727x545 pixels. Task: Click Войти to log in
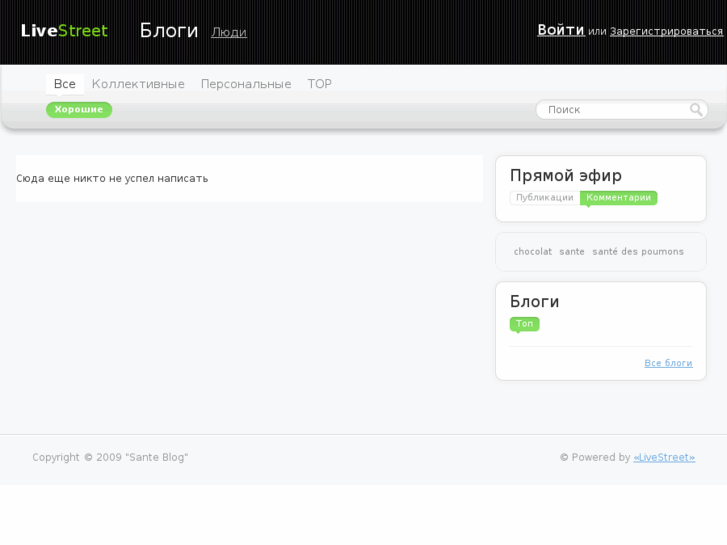coord(560,30)
